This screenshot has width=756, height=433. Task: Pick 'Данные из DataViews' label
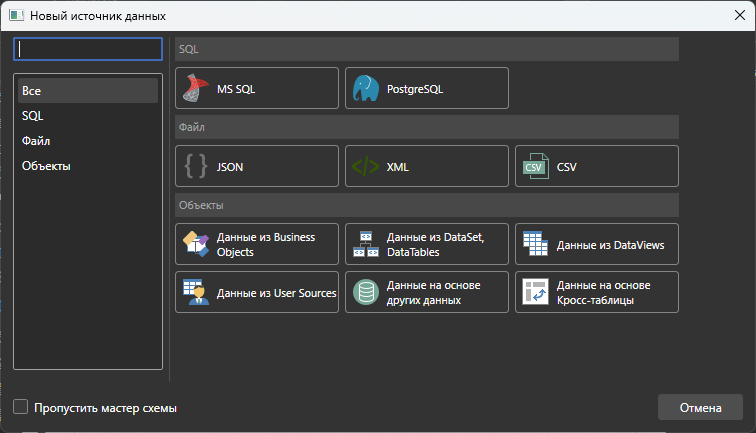coord(610,245)
